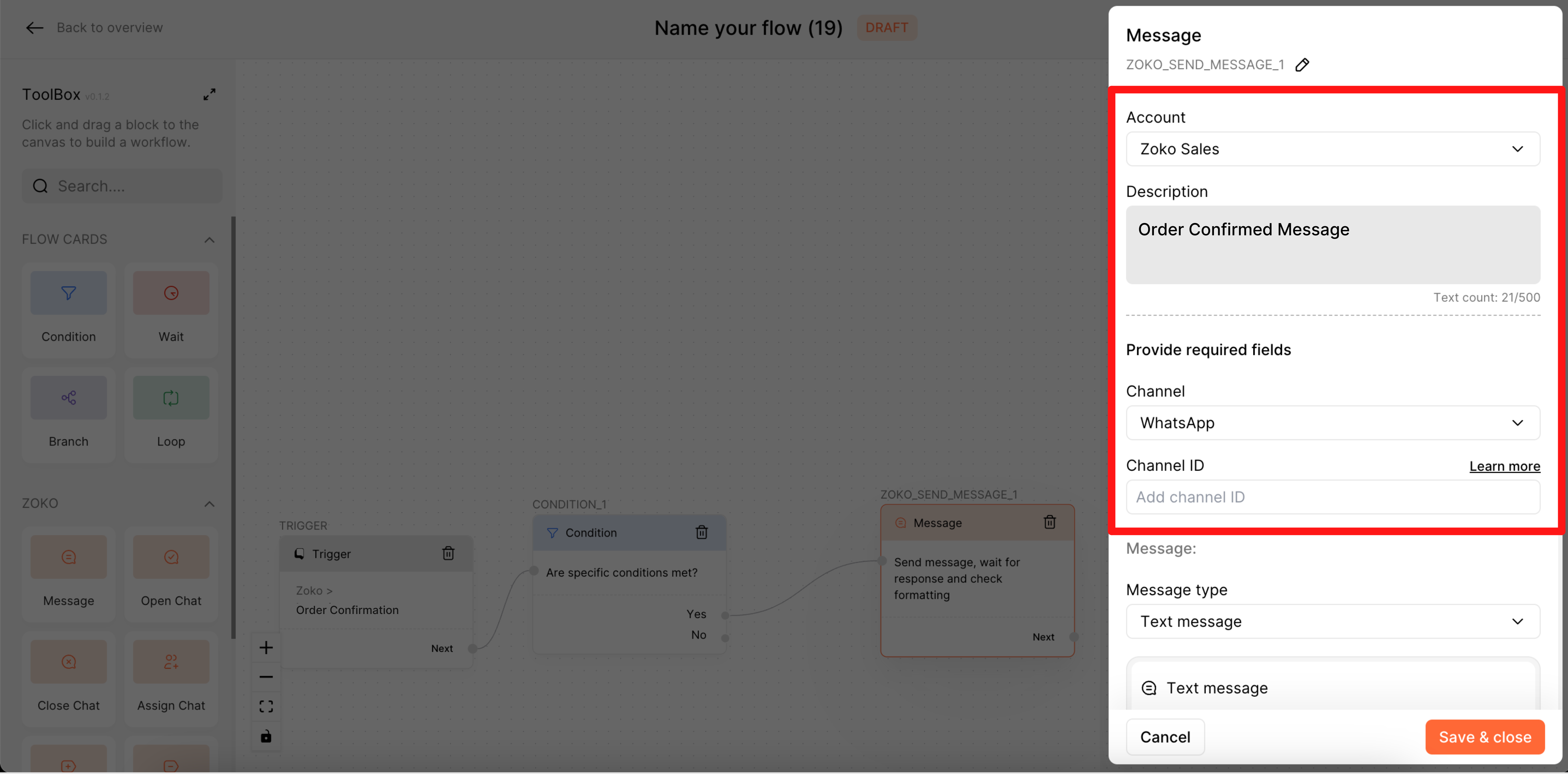Screen dimensions: 1568x774
Task: Zoom in on the canvas with plus icon
Action: pyautogui.click(x=266, y=648)
